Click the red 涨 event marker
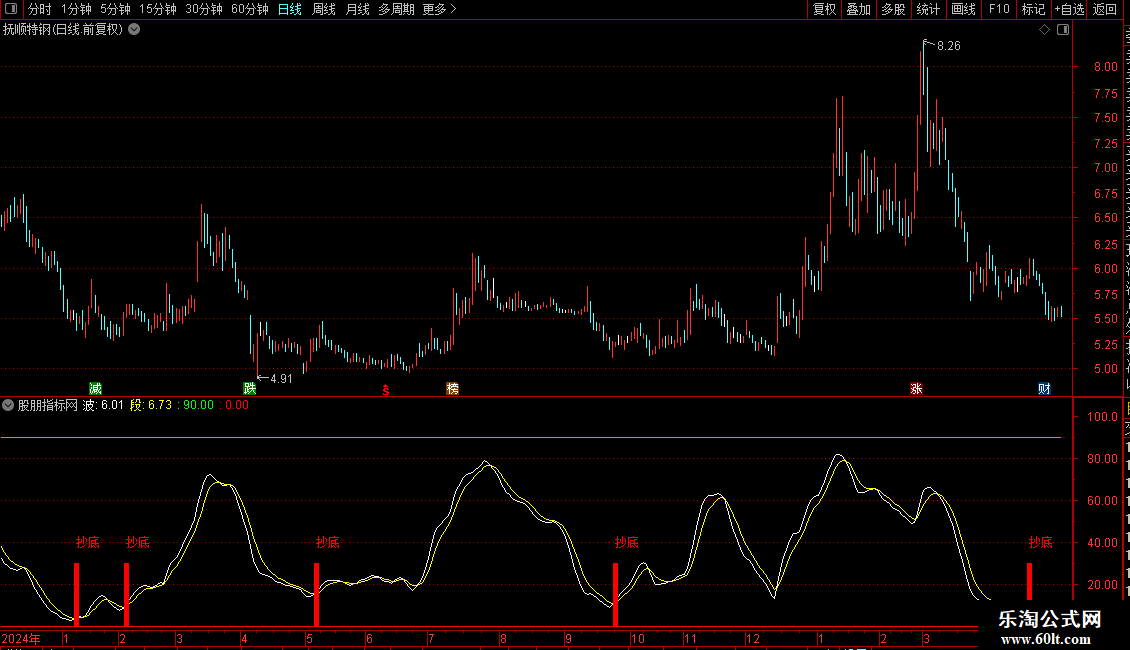The image size is (1130, 650). (916, 388)
